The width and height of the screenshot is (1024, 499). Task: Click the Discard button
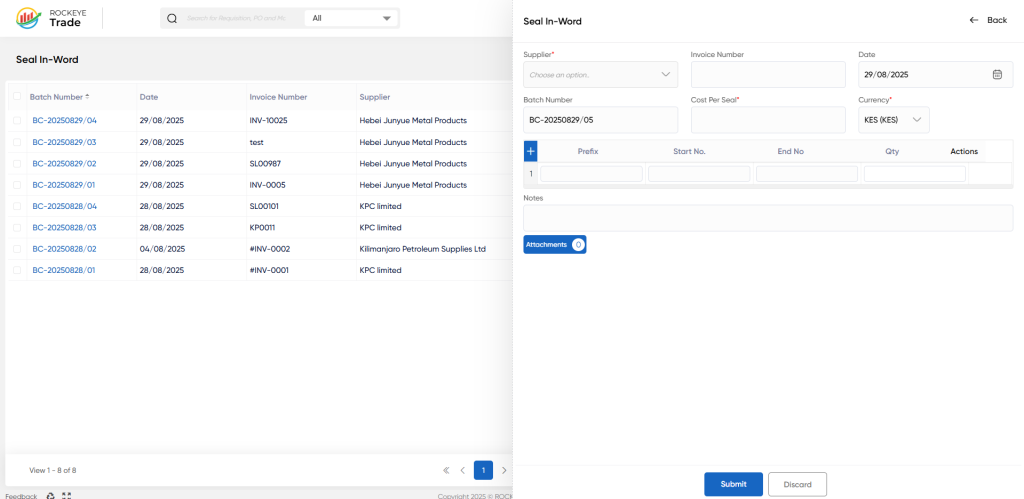tap(797, 484)
